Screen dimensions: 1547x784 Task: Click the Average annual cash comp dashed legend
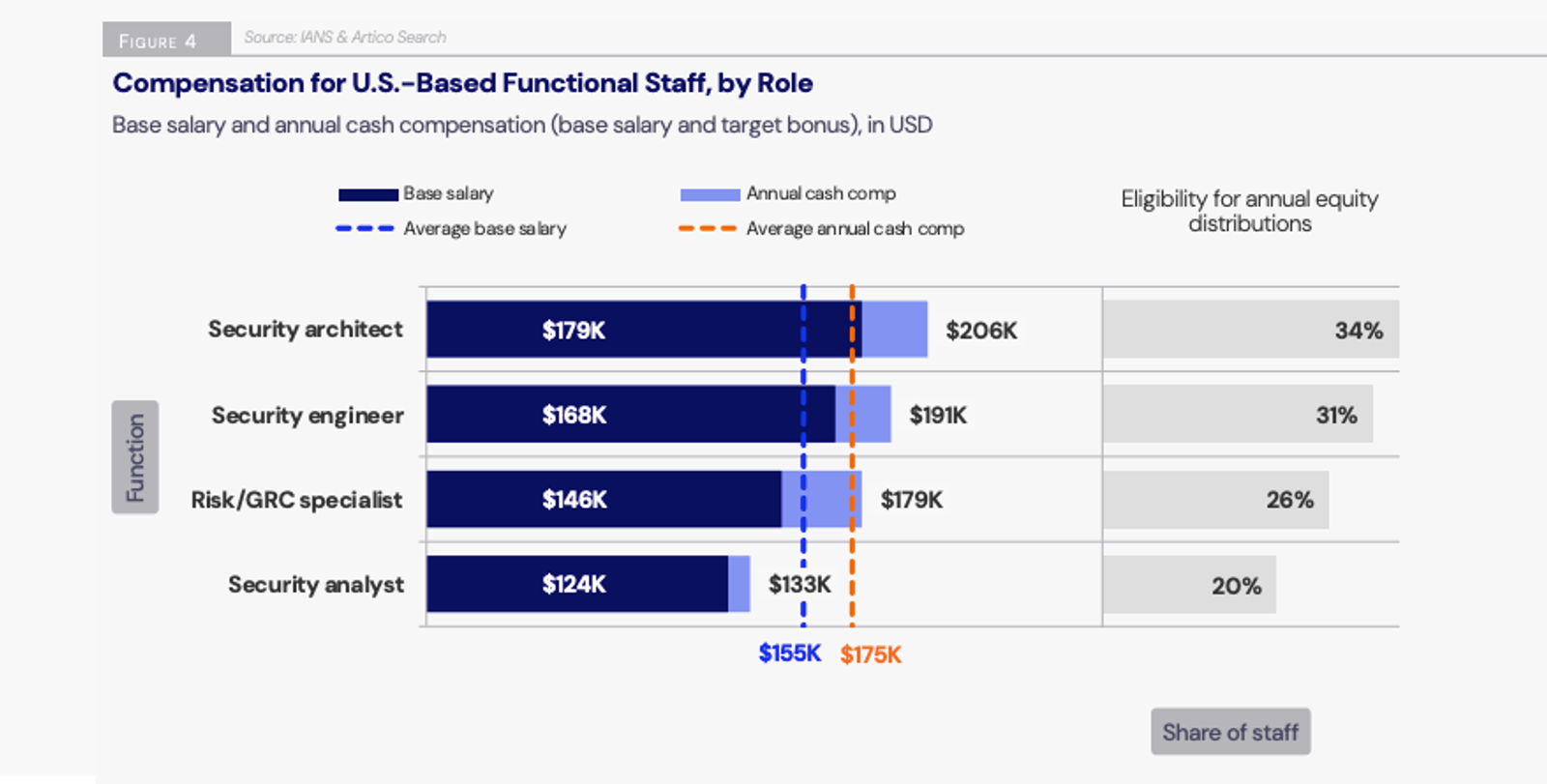click(707, 229)
